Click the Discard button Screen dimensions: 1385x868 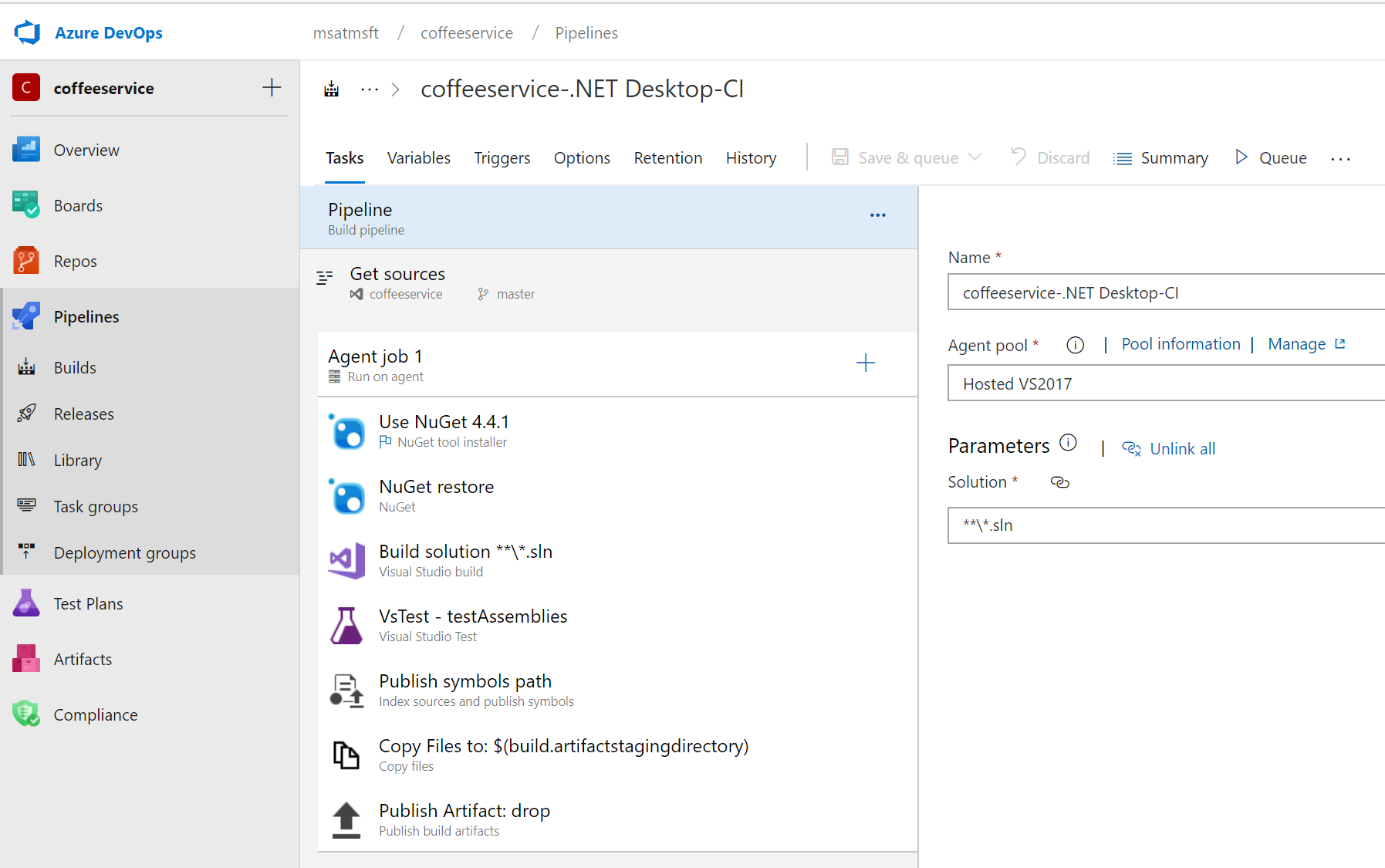[1050, 157]
